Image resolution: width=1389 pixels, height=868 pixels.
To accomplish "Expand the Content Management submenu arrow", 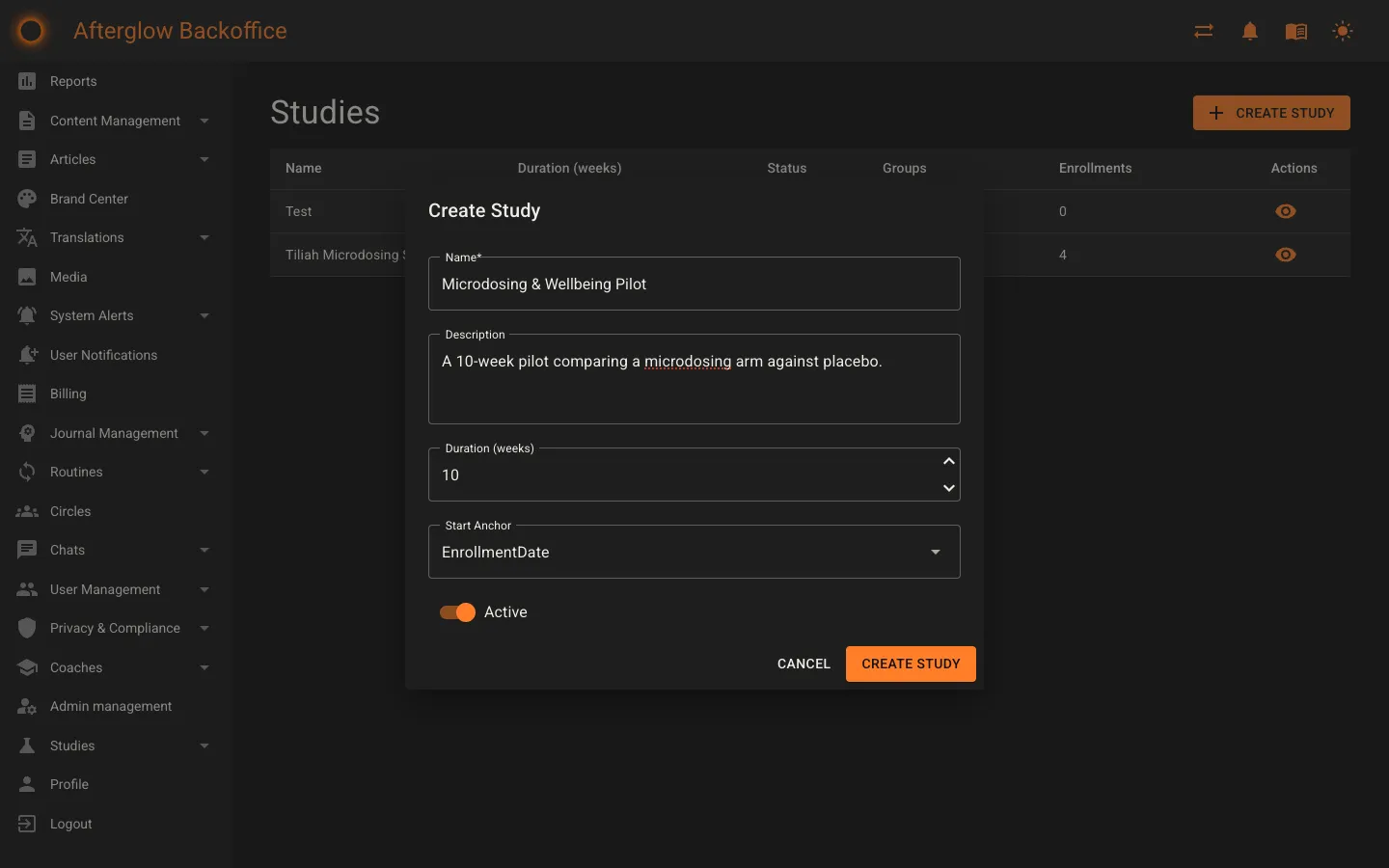I will click(204, 121).
